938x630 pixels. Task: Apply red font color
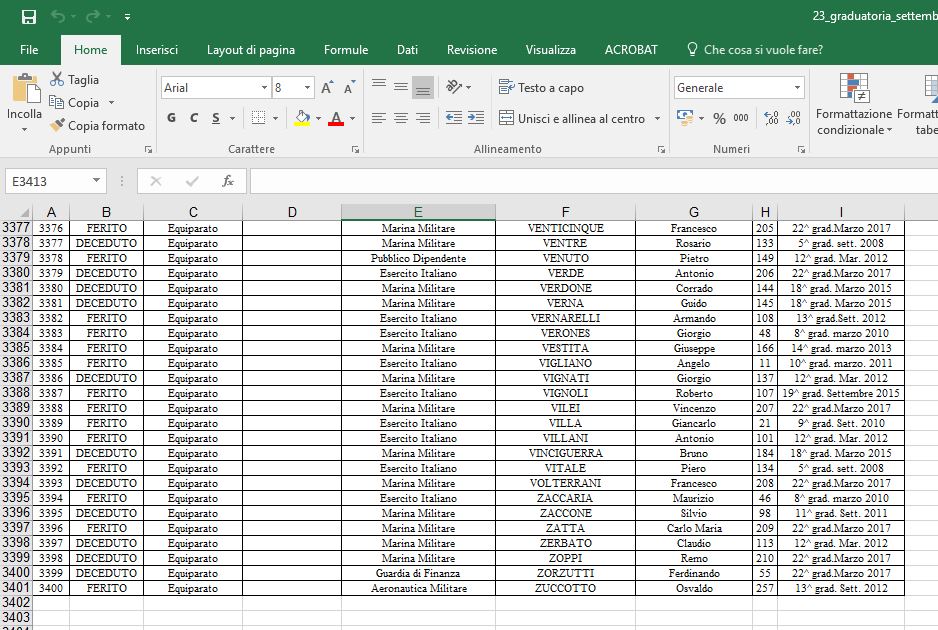(x=336, y=118)
